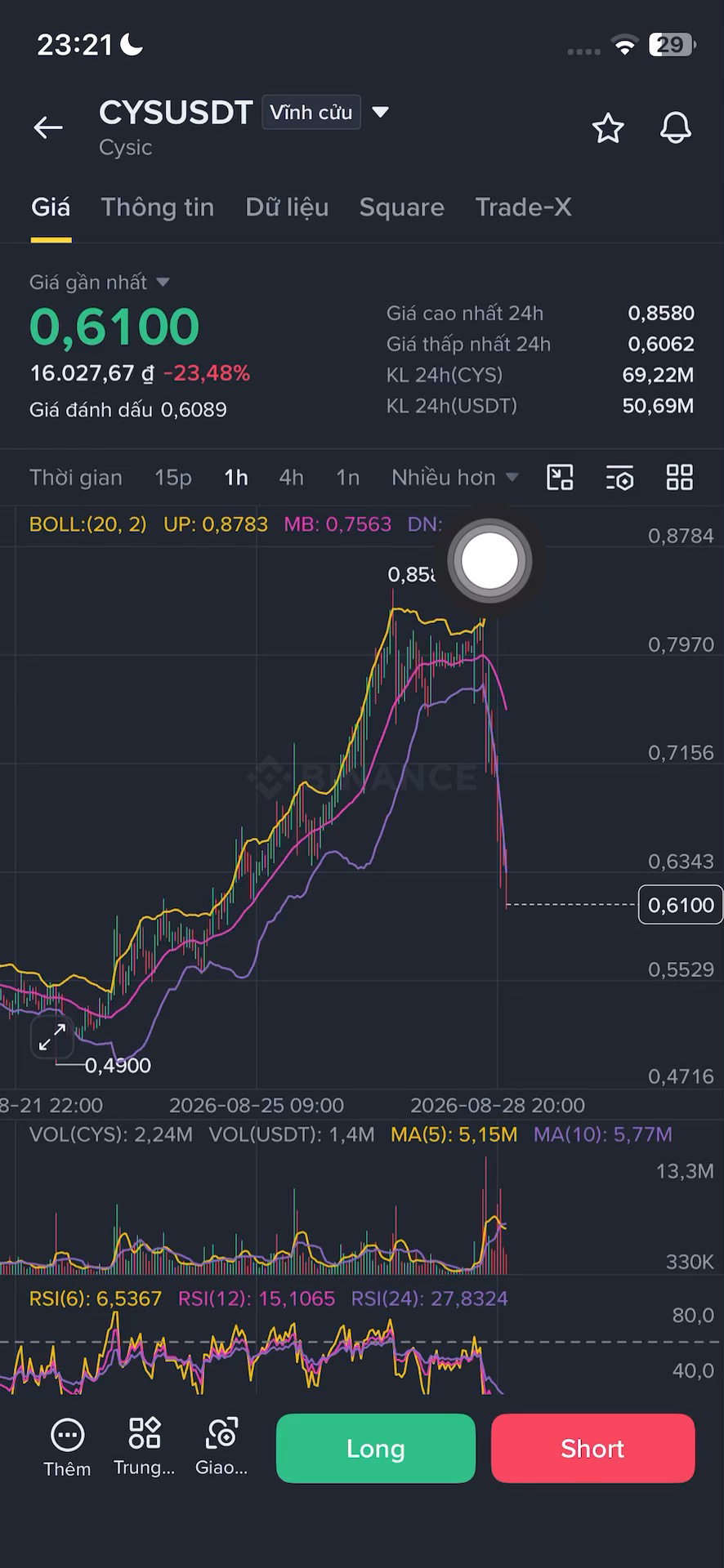The width and height of the screenshot is (724, 1568).
Task: Tap the KL 24h(USDT) value 50,69M
Action: (658, 406)
